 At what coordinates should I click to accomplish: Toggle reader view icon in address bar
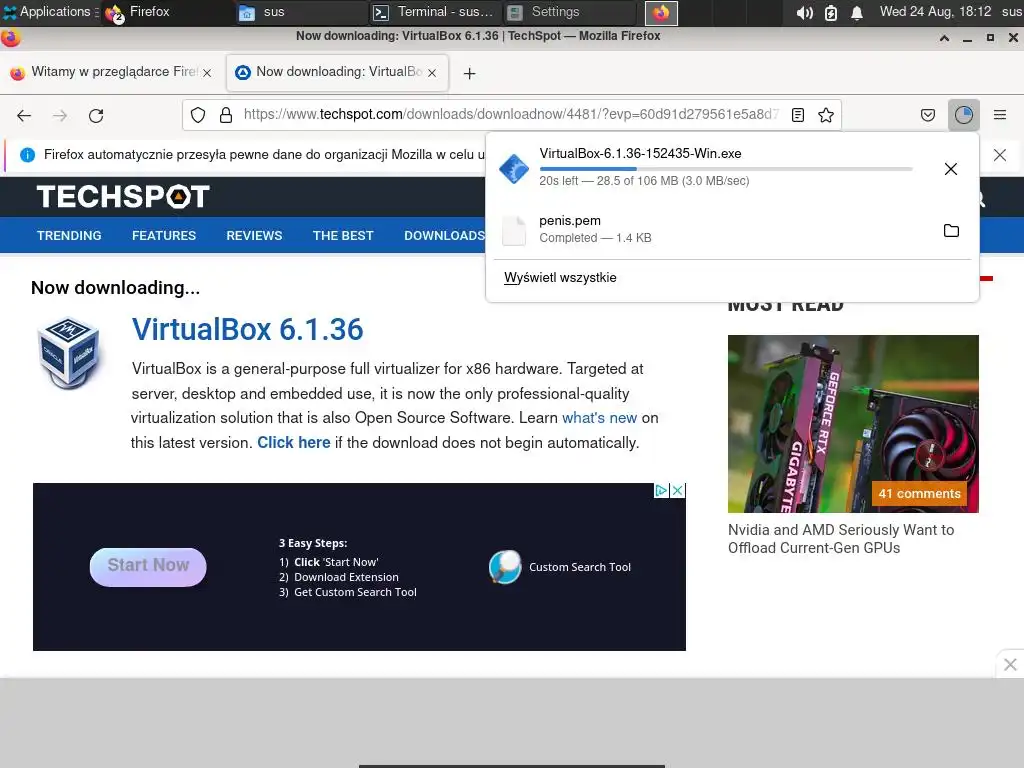click(797, 116)
